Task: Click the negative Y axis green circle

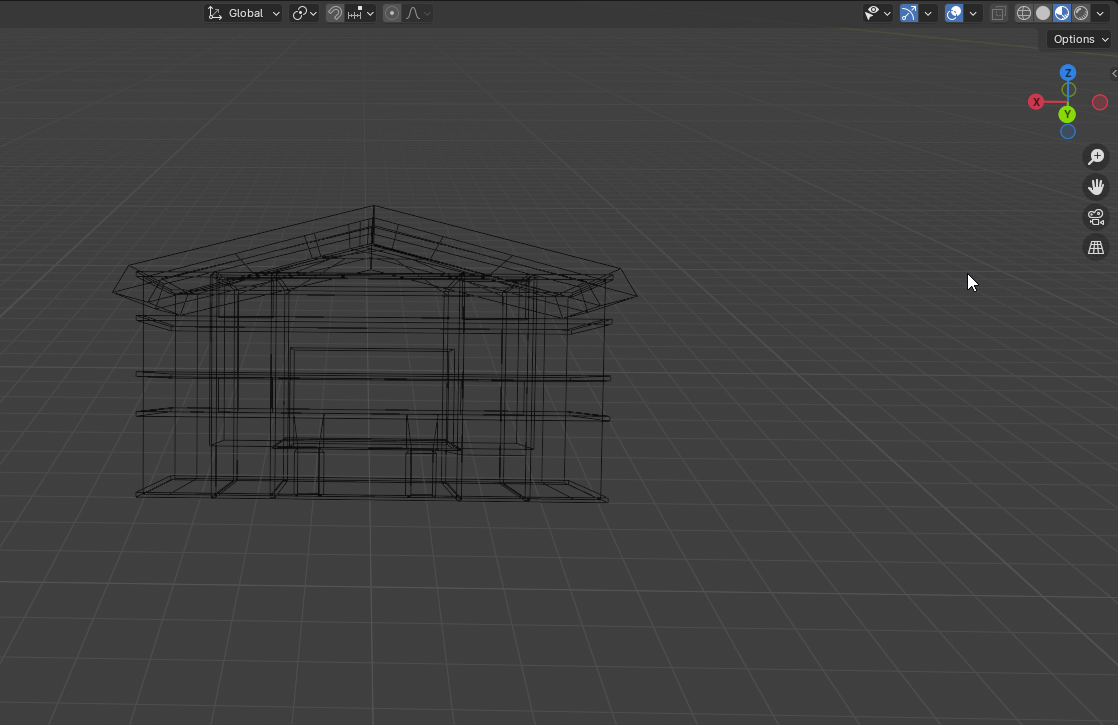Action: tap(1068, 90)
